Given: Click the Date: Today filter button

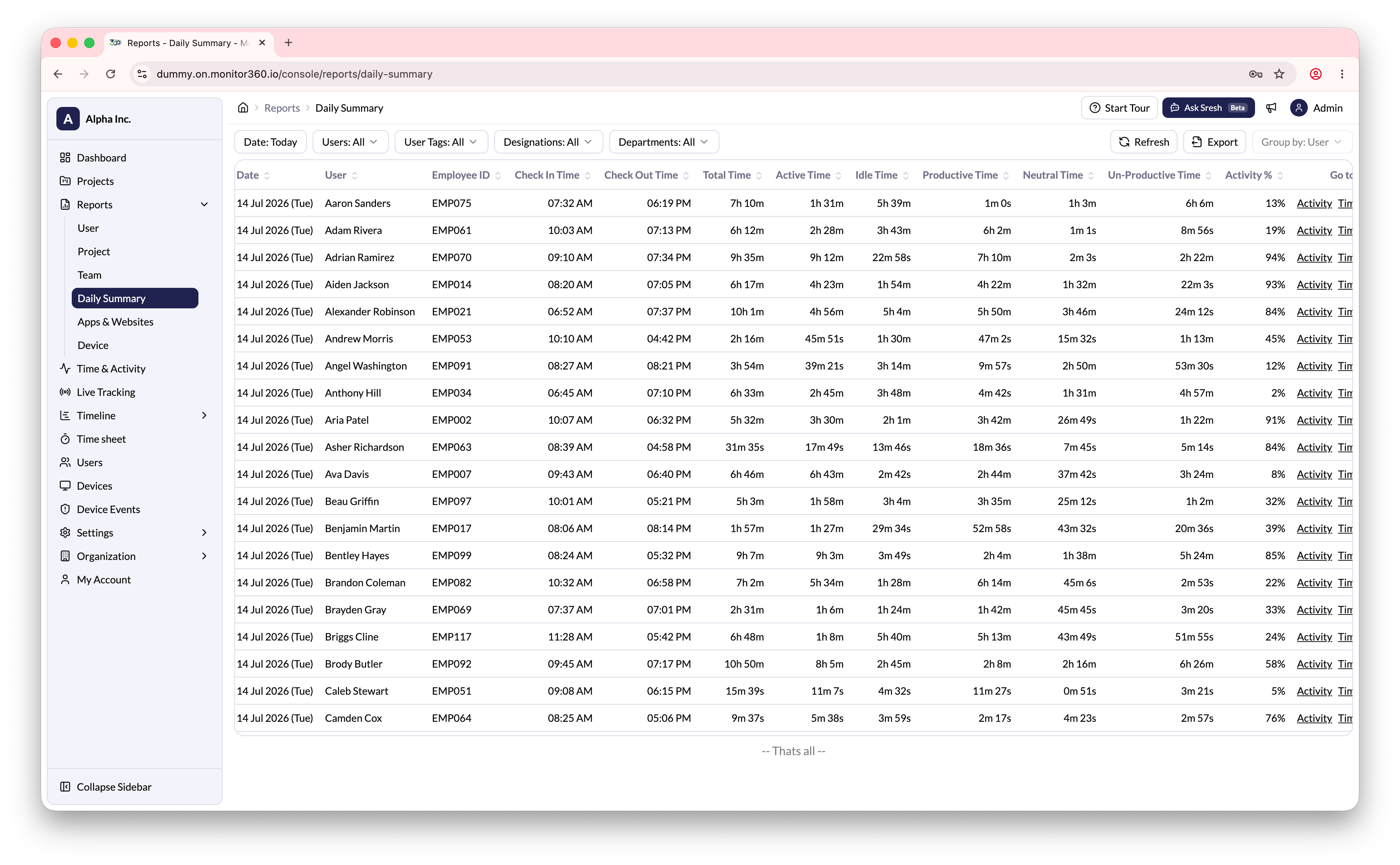Looking at the screenshot, I should (270, 142).
